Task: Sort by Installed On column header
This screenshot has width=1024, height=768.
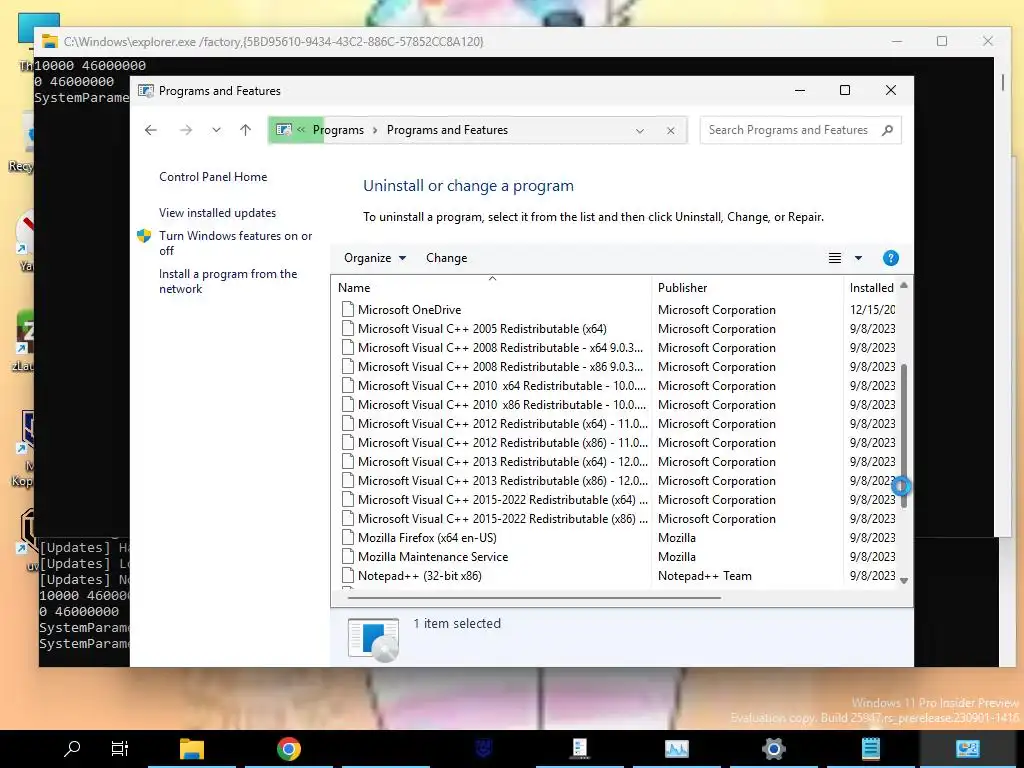Action: (x=871, y=288)
